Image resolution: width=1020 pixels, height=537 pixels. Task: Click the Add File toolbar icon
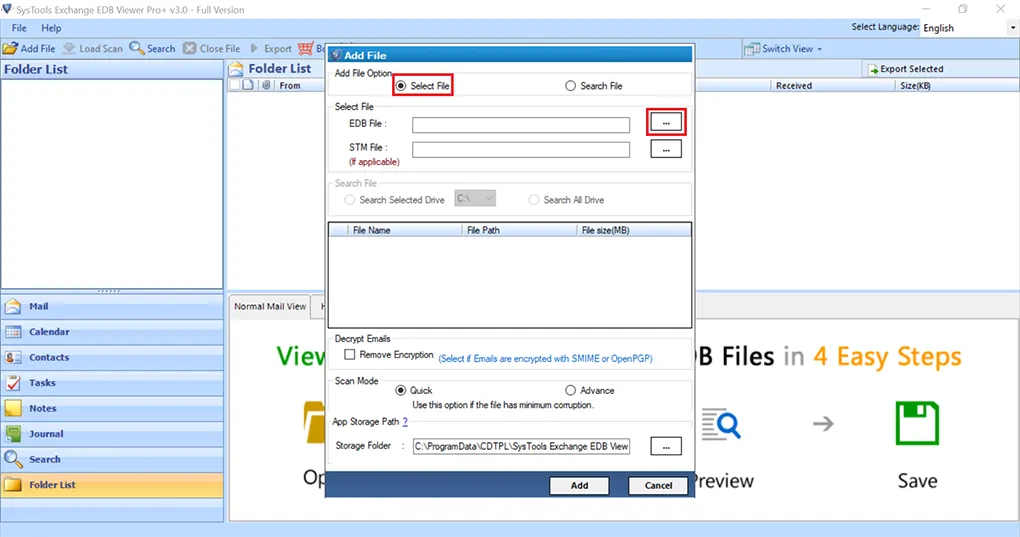coord(10,49)
